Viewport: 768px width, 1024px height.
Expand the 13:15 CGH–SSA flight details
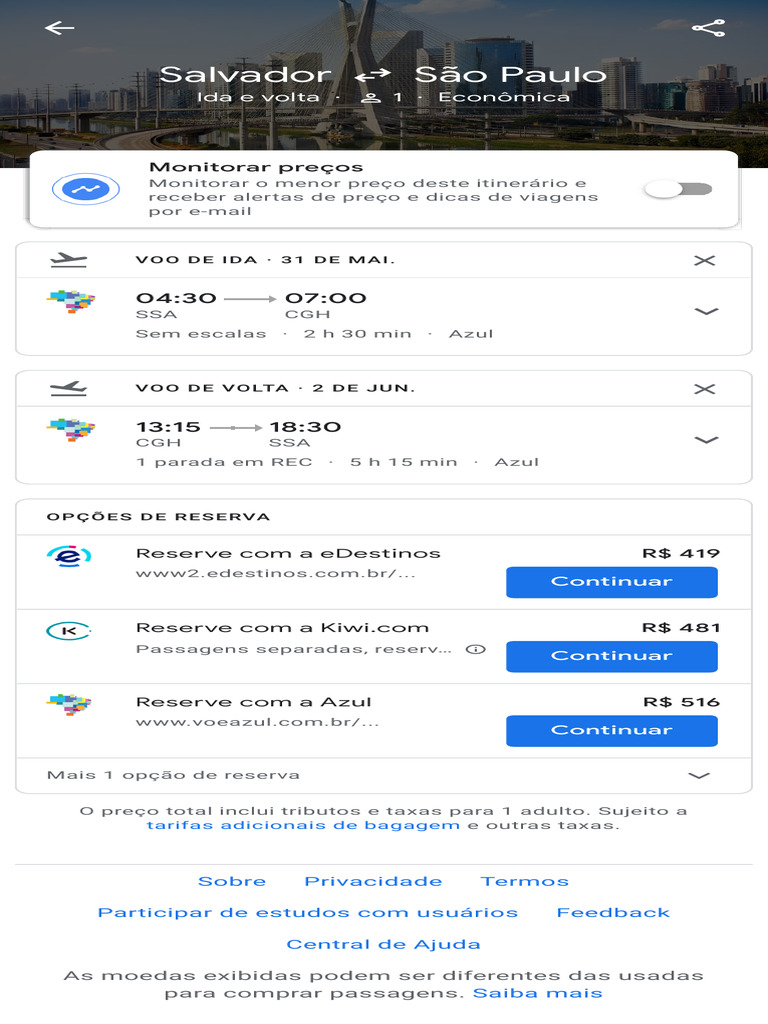click(x=706, y=439)
